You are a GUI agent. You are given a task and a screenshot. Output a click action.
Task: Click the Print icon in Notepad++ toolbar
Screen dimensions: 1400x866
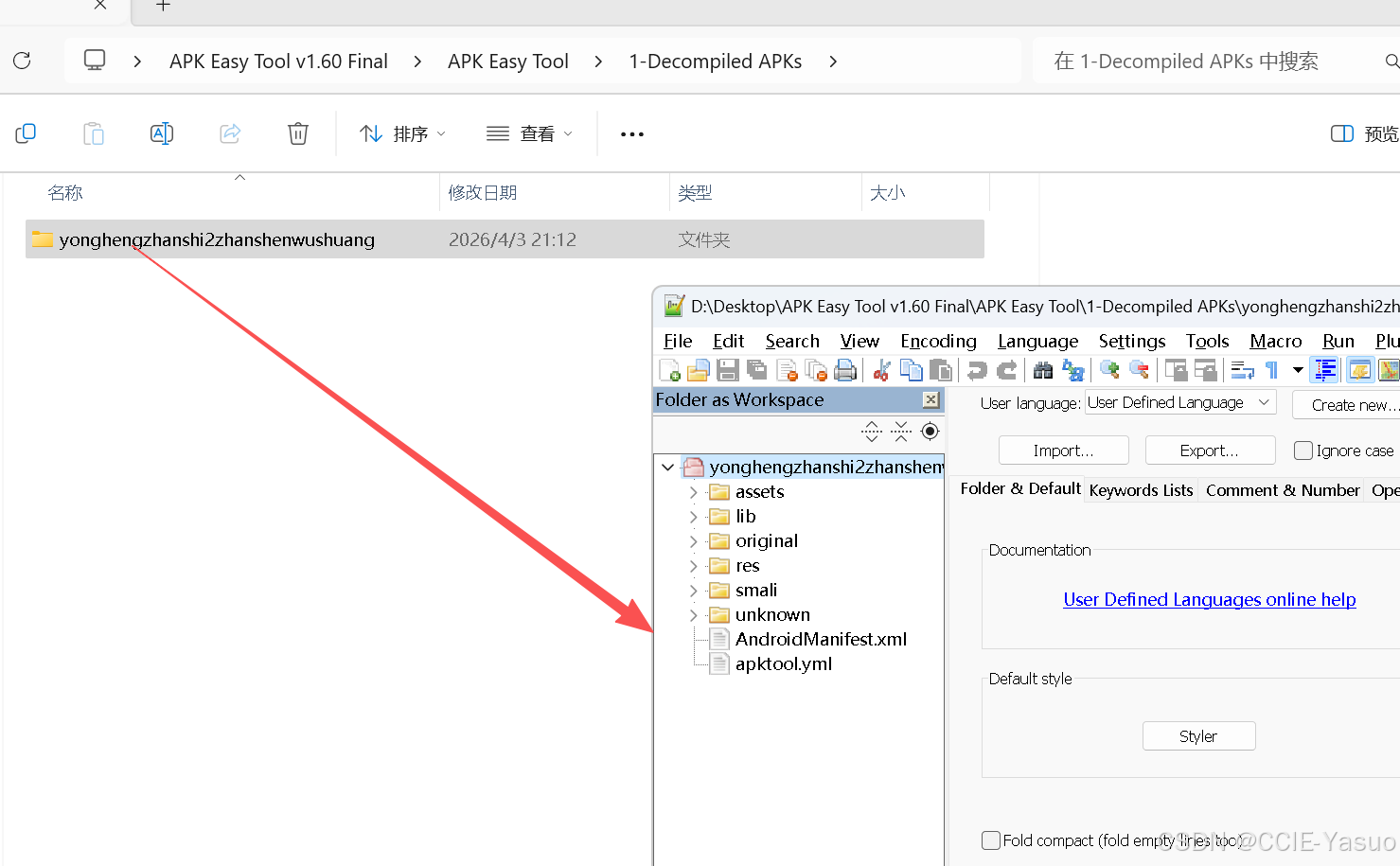click(845, 370)
